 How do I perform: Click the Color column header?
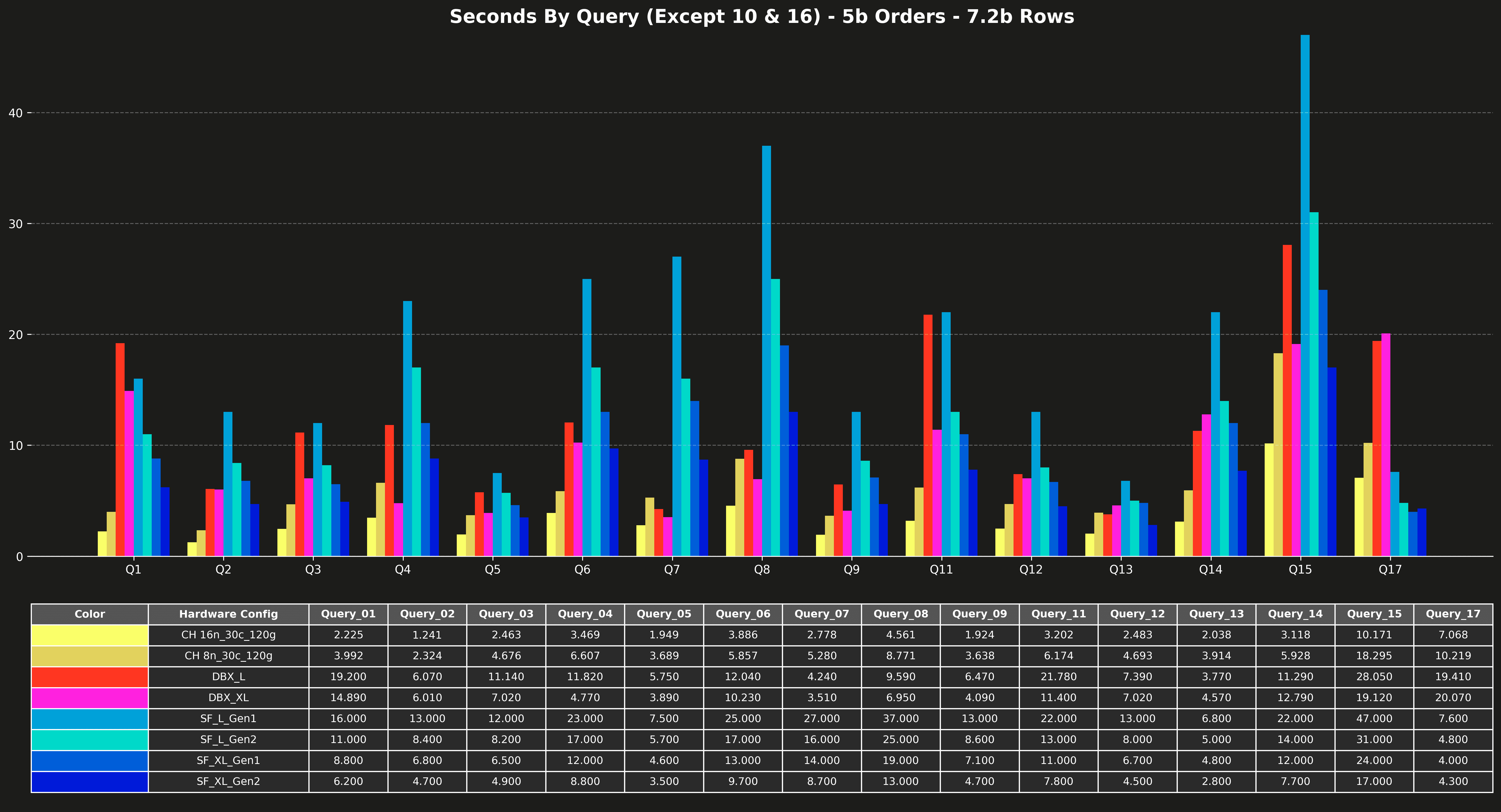(90, 614)
